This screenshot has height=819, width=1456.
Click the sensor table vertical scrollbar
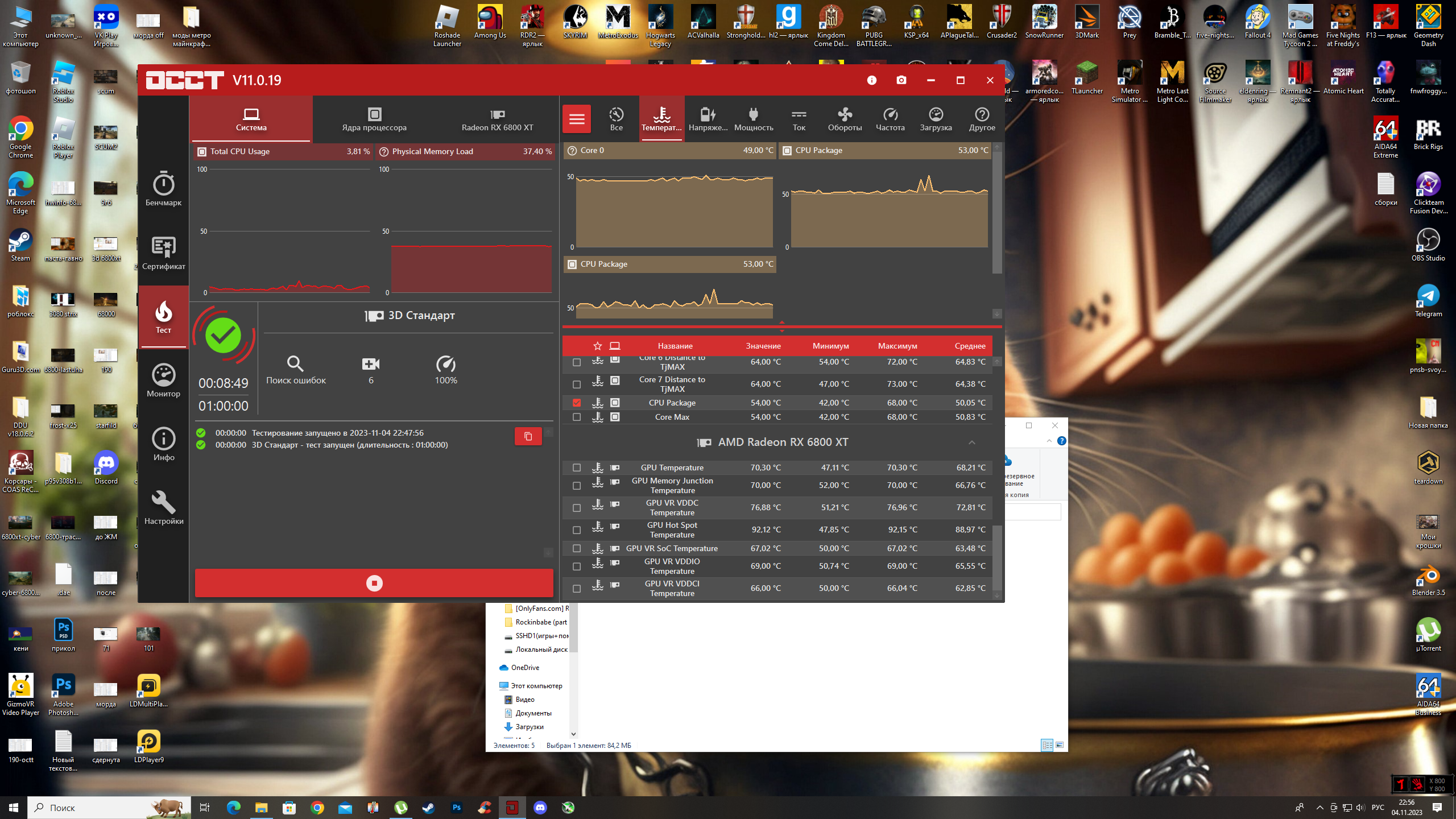tap(996, 557)
